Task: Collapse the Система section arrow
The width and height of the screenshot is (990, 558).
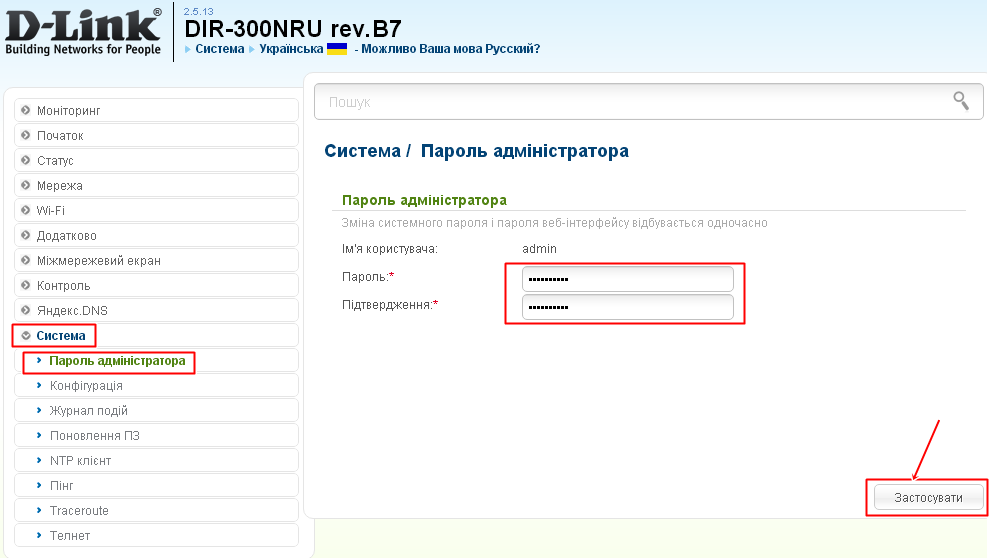Action: pyautogui.click(x=26, y=336)
